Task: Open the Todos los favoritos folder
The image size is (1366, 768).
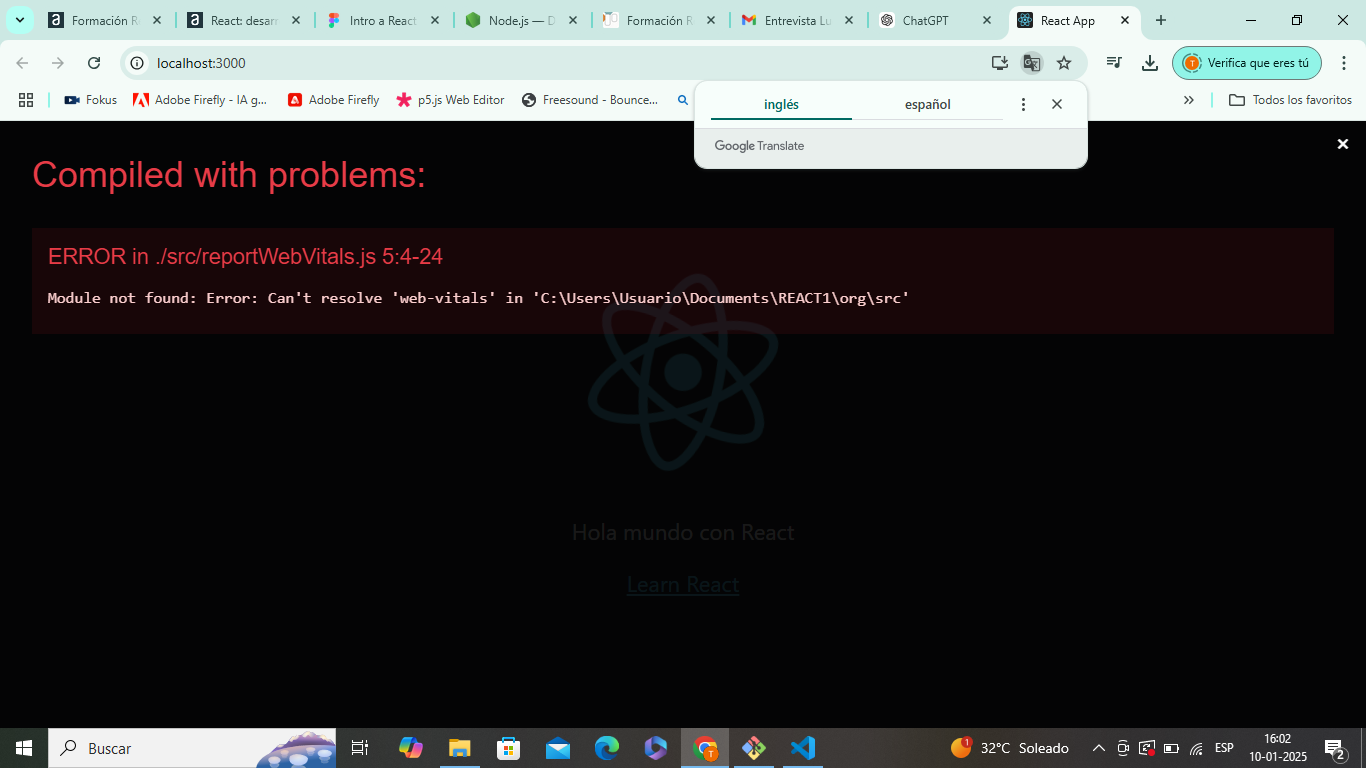Action: [x=1290, y=100]
